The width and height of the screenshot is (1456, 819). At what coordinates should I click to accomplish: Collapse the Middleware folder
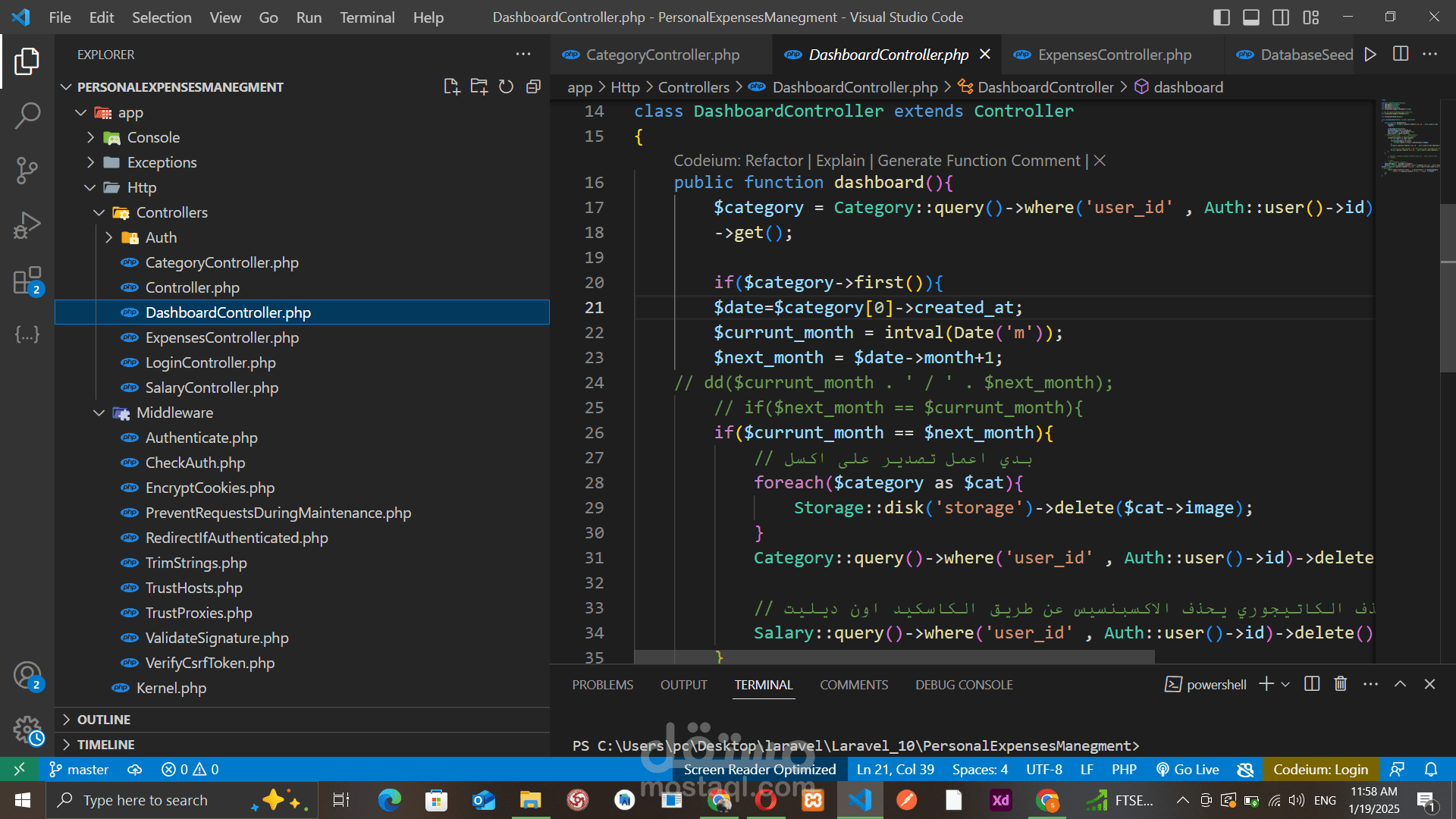[174, 413]
